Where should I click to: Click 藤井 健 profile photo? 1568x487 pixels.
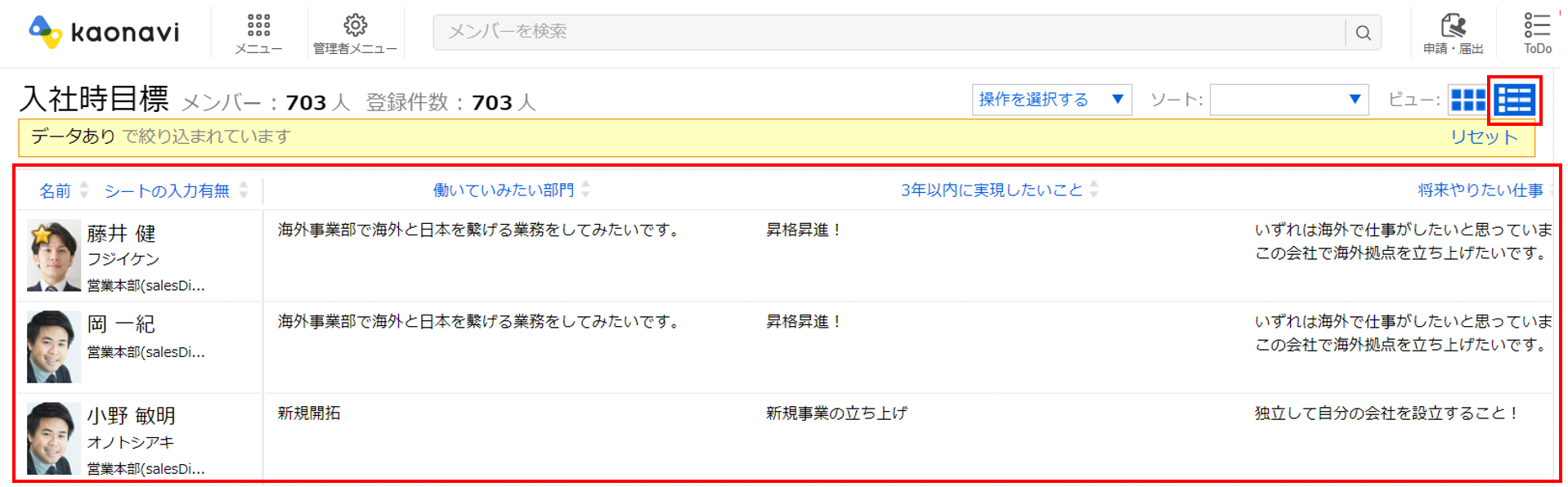pyautogui.click(x=54, y=256)
